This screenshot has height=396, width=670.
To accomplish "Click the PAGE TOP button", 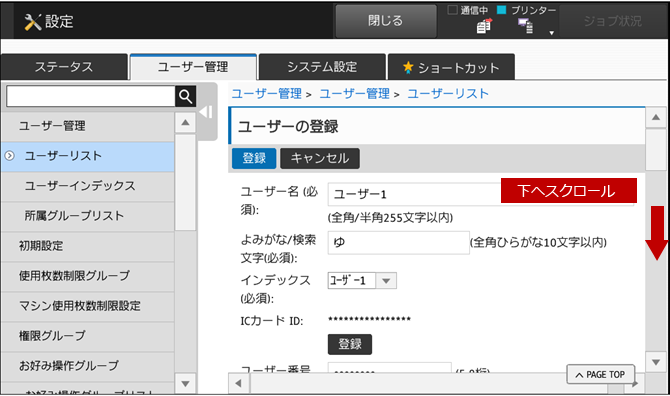I will (x=601, y=375).
